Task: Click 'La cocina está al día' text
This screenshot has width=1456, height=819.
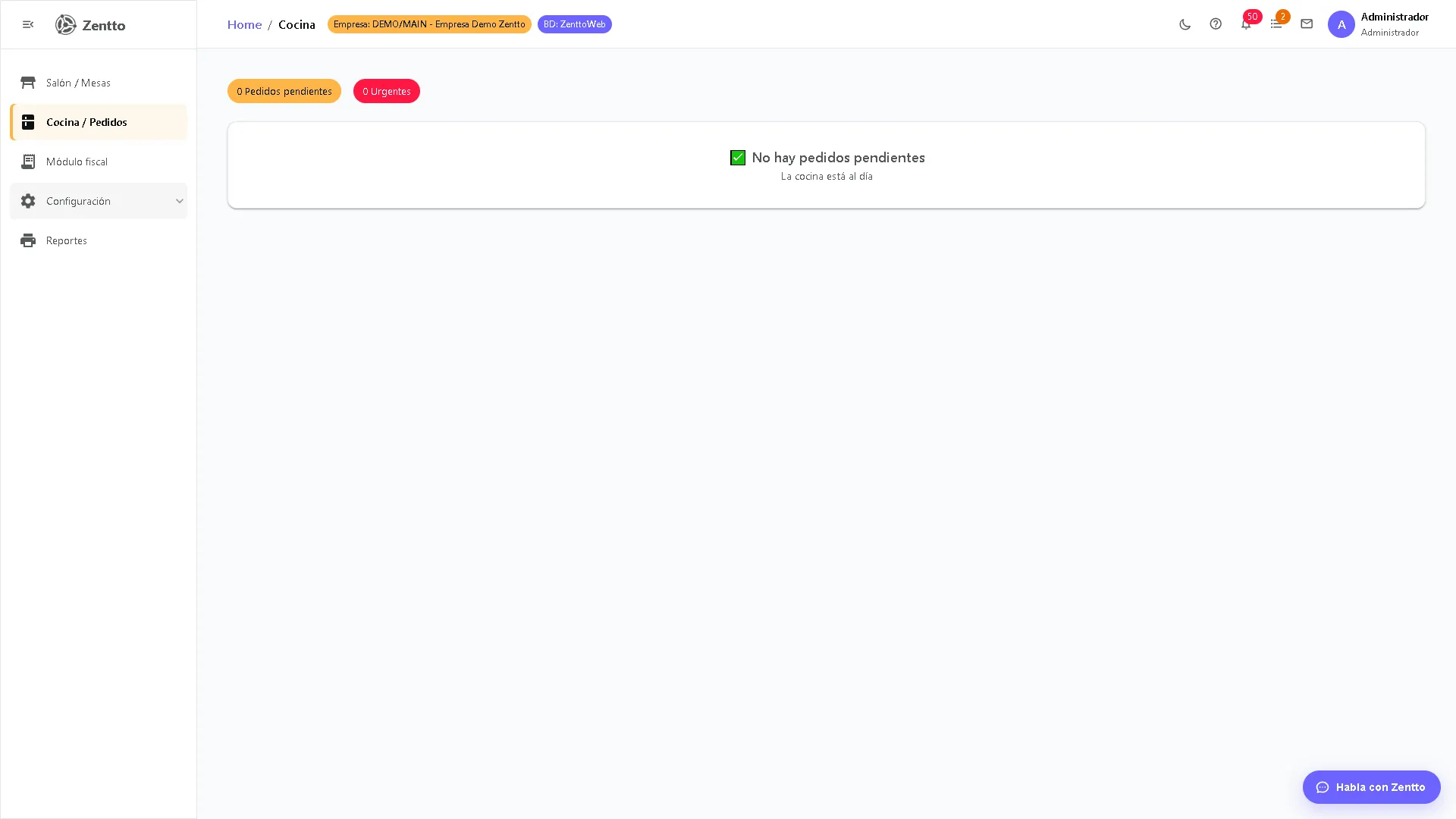Action: pyautogui.click(x=827, y=176)
